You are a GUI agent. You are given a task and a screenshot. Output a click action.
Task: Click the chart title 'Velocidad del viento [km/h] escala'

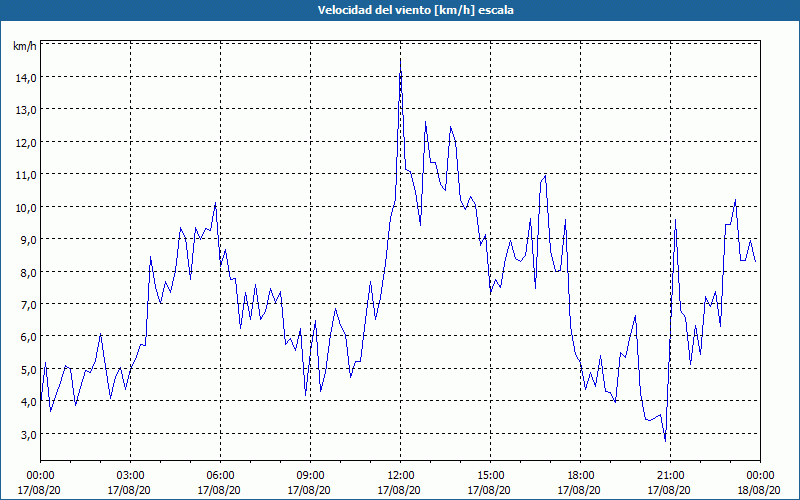pos(415,10)
